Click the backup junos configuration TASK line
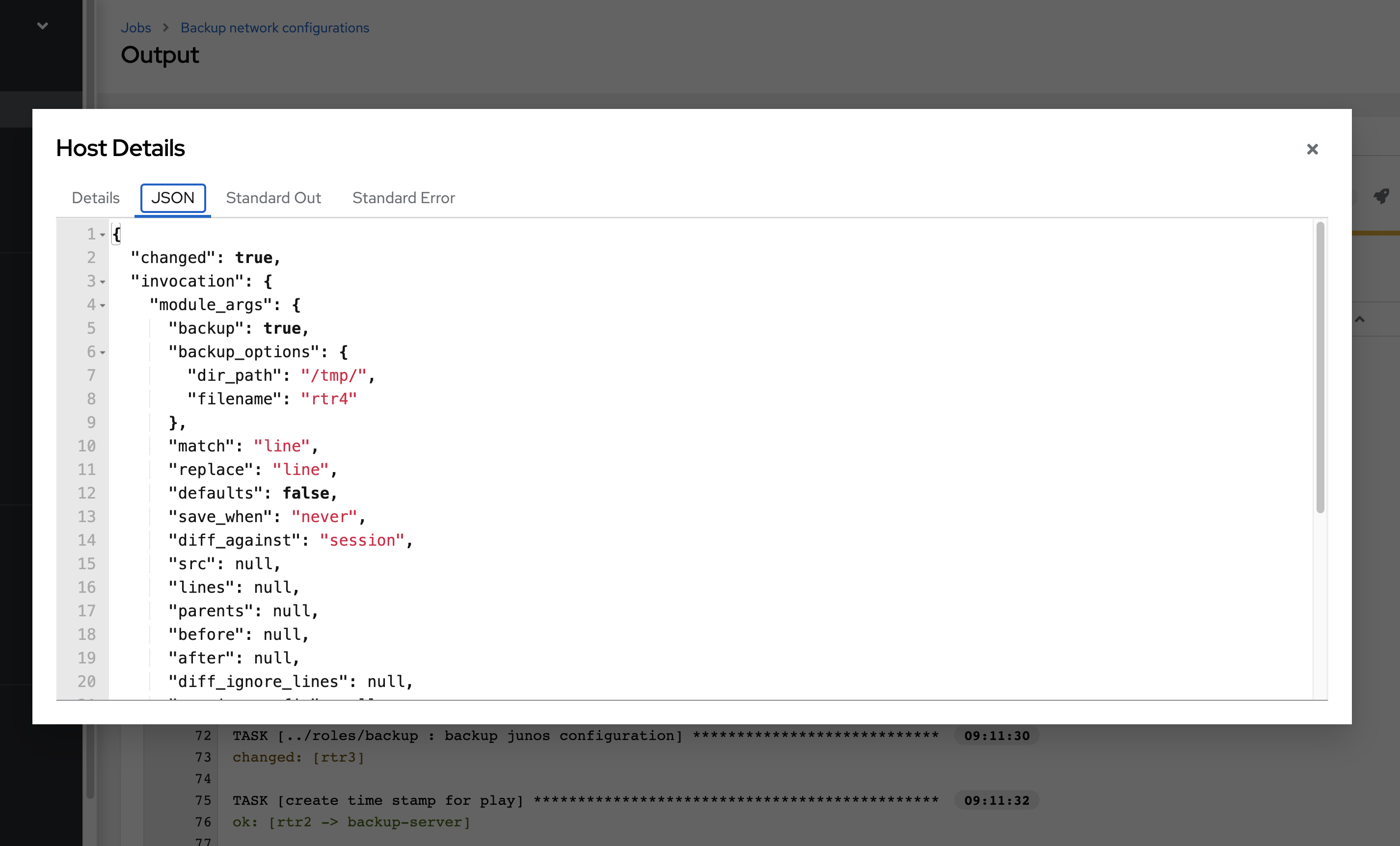Viewport: 1400px width, 846px height. 585,736
